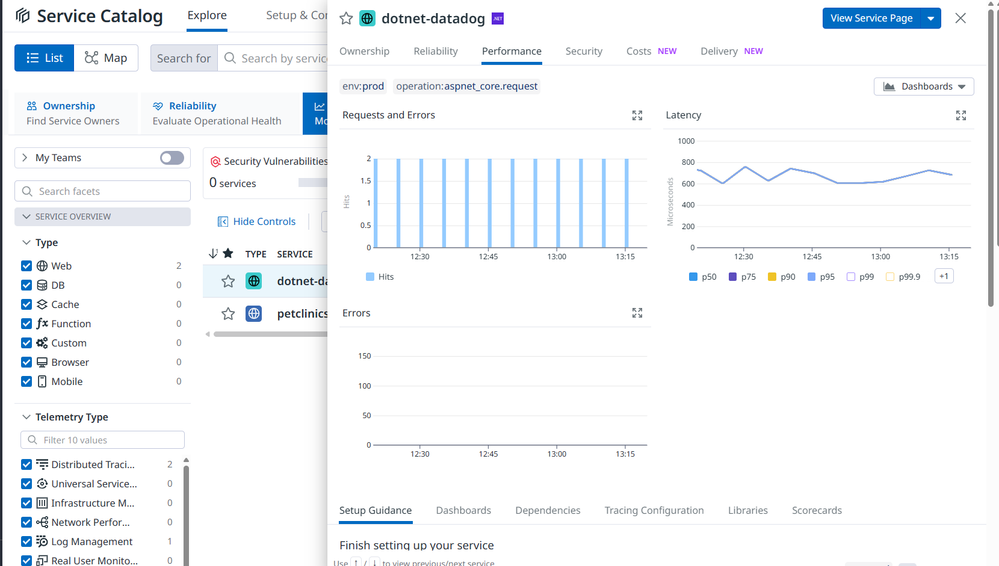This screenshot has width=999, height=566.
Task: Uncheck the Distributed Tracing checkbox
Action: pos(26,465)
